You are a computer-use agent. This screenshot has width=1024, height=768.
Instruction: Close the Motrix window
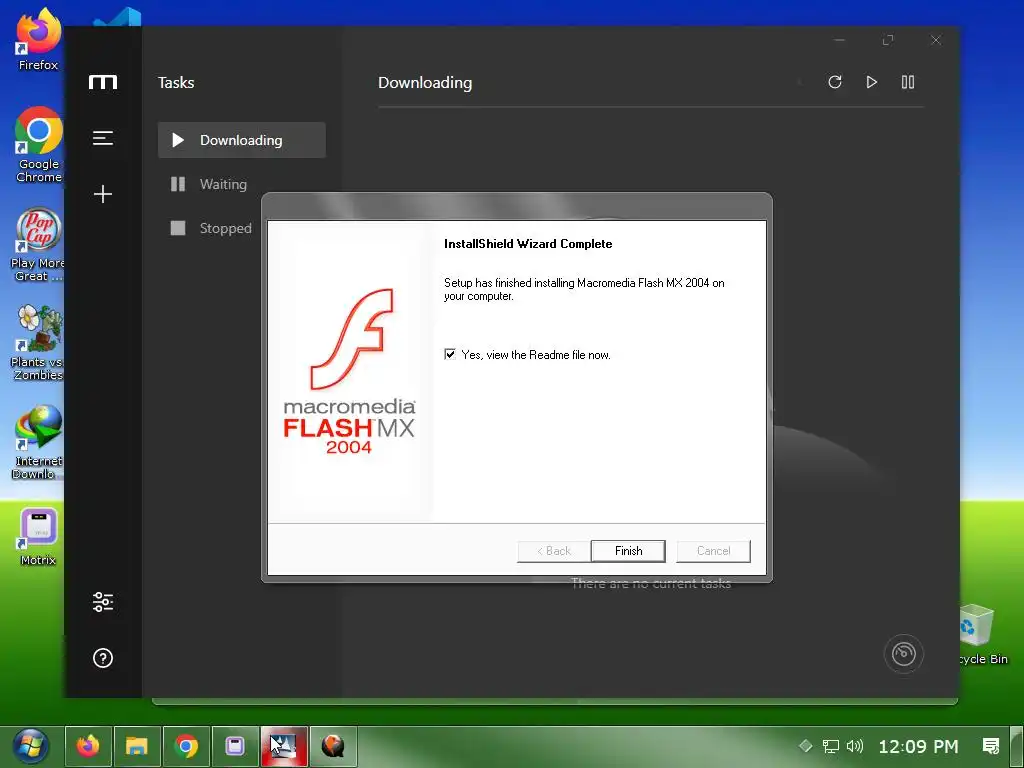pyautogui.click(x=936, y=40)
